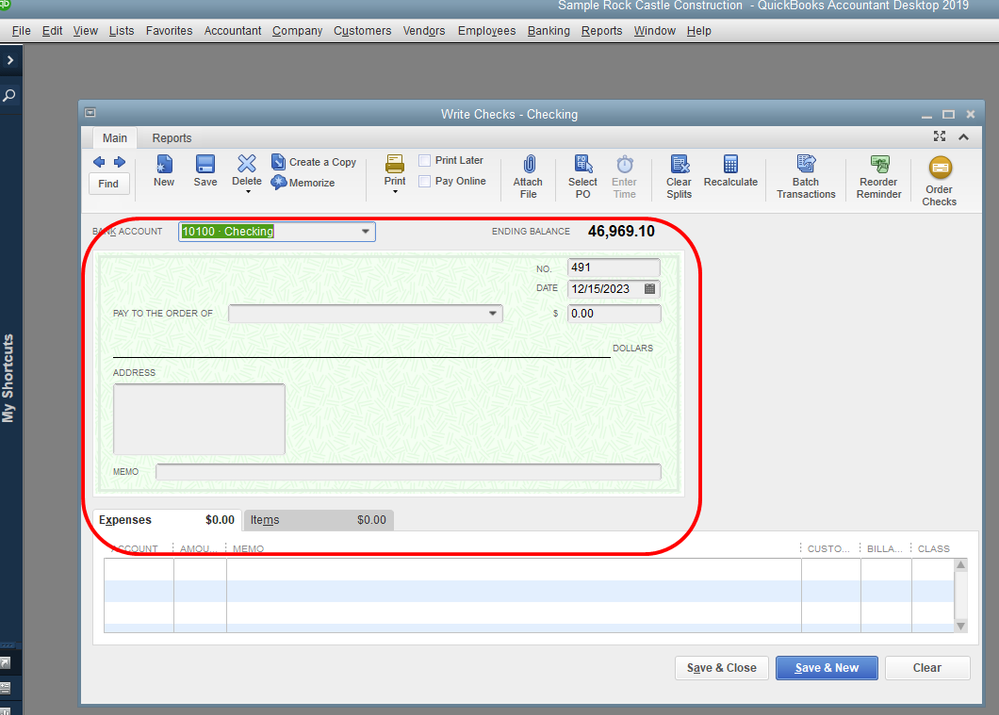Enable Pay Online checkbox
The height and width of the screenshot is (715, 999).
click(x=424, y=181)
